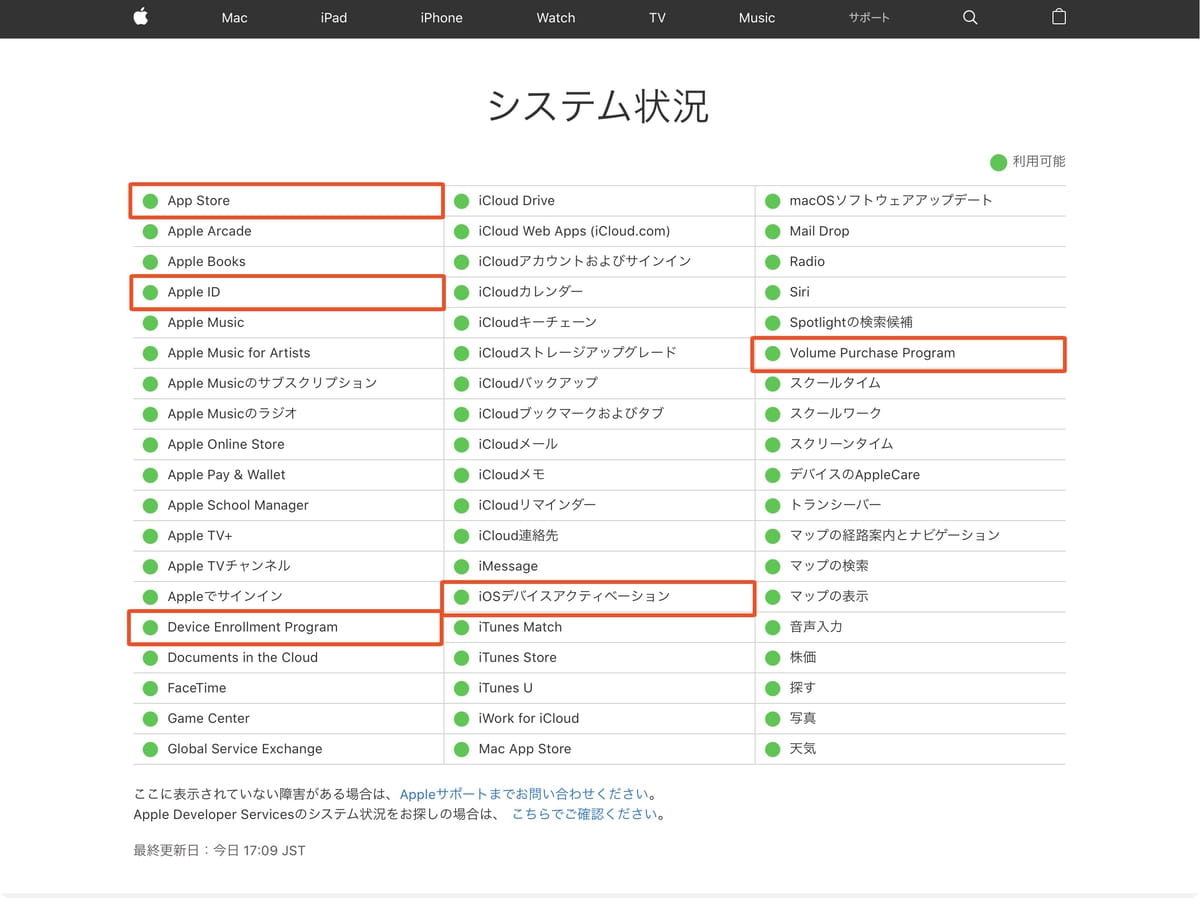
Task: Select Watch in the navigation bar
Action: pos(556,18)
